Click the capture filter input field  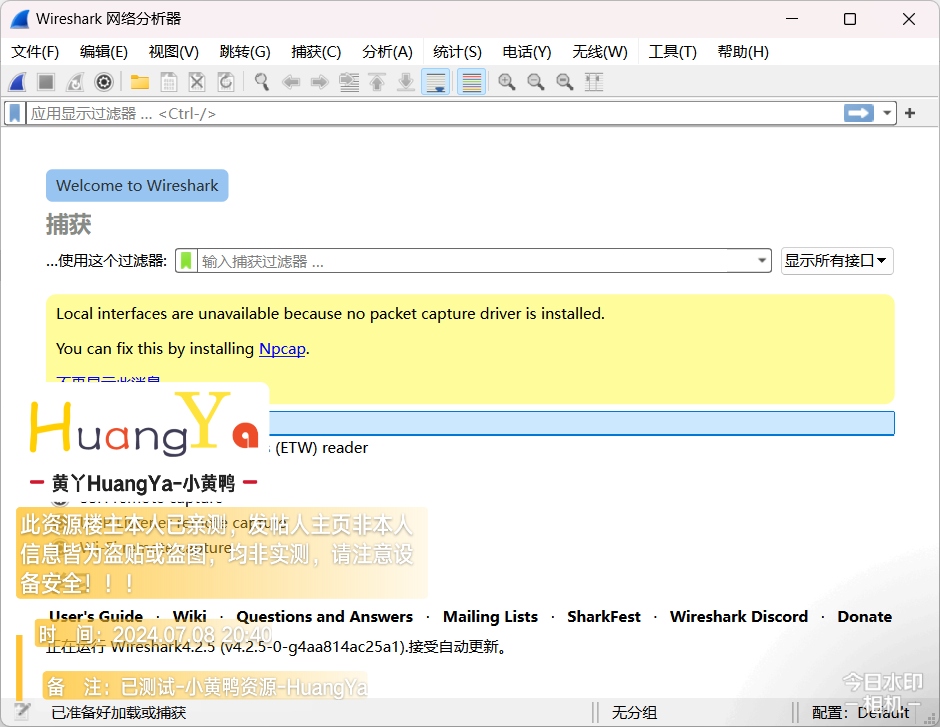click(475, 261)
